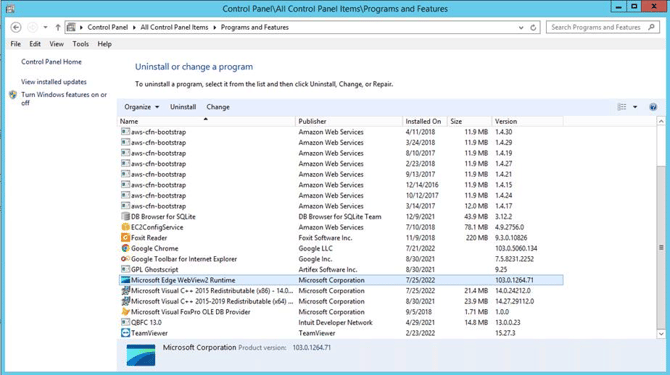Click the Uninstall toolbar button
The width and height of the screenshot is (670, 375).
click(183, 107)
